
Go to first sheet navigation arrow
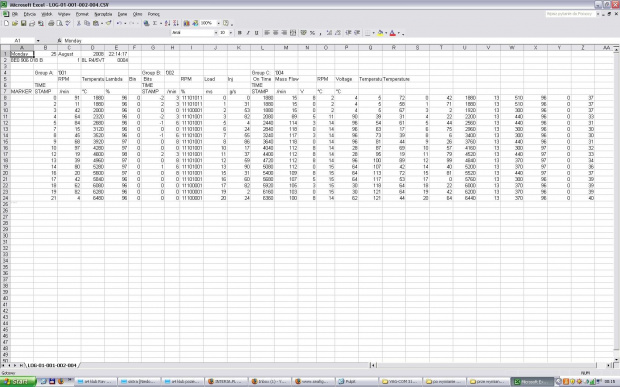click(x=4, y=365)
